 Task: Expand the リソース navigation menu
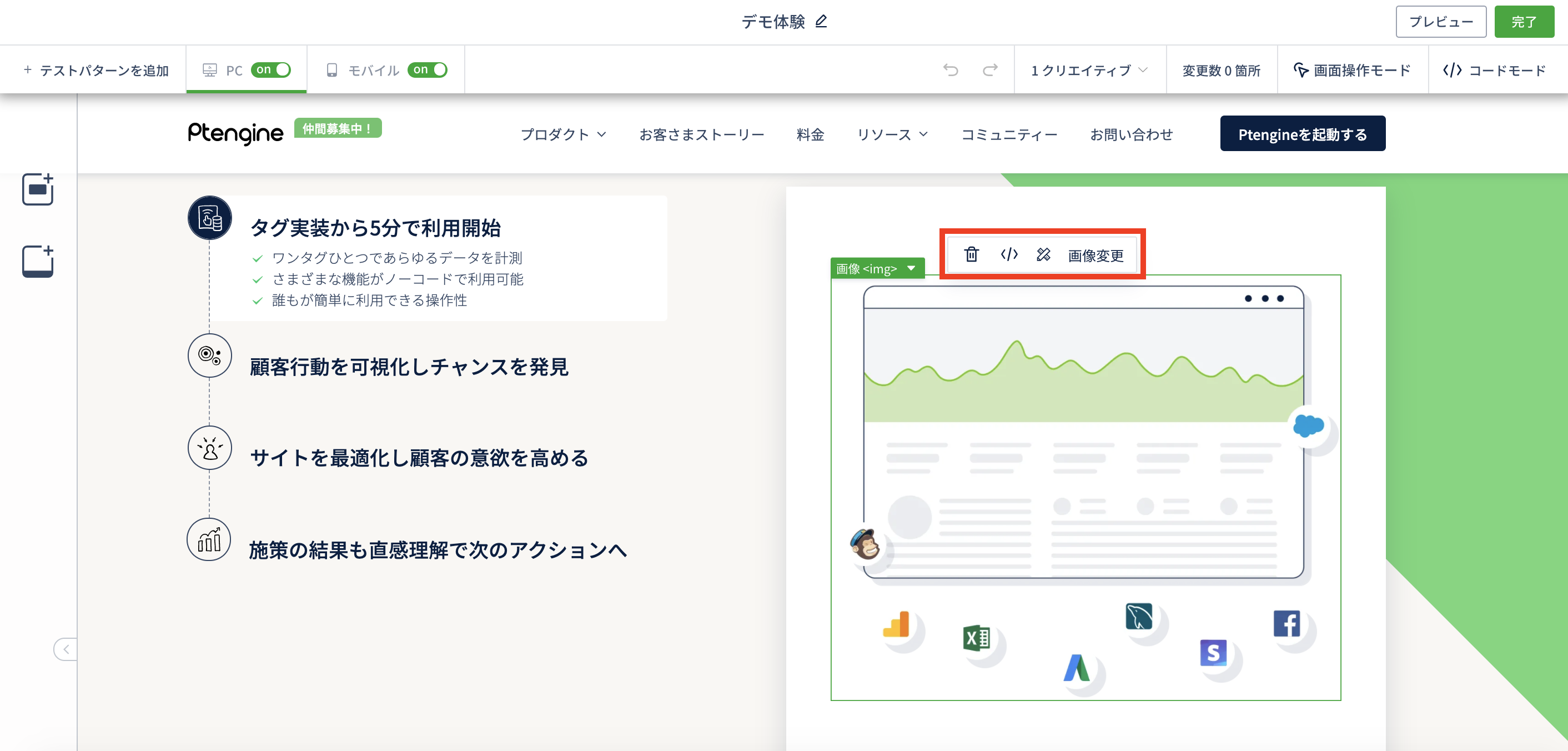(x=892, y=134)
